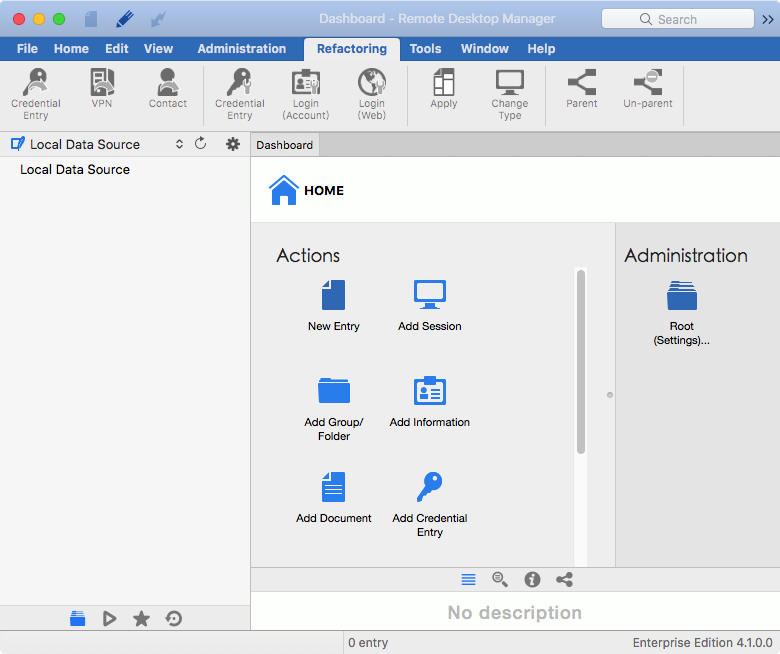The image size is (780, 654).
Task: Click 'Enterprise Edition 4.1.0.0' status text
Action: [702, 643]
